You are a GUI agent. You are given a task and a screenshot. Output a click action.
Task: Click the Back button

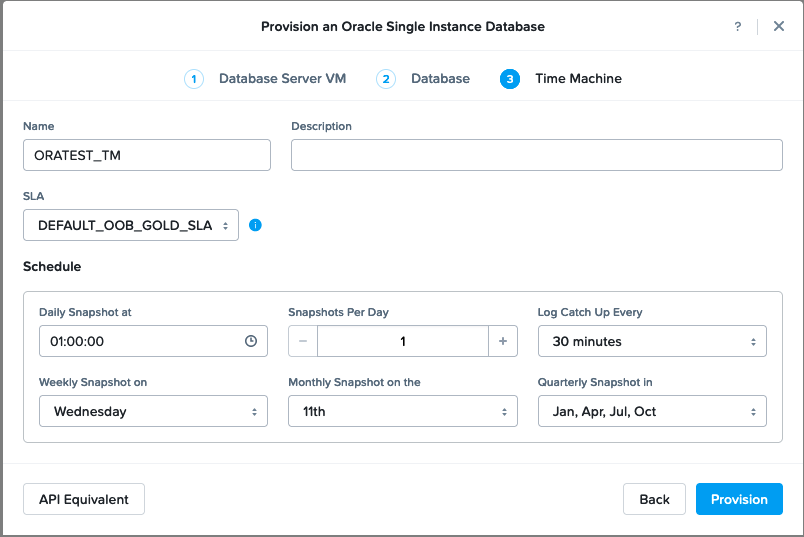coord(654,499)
